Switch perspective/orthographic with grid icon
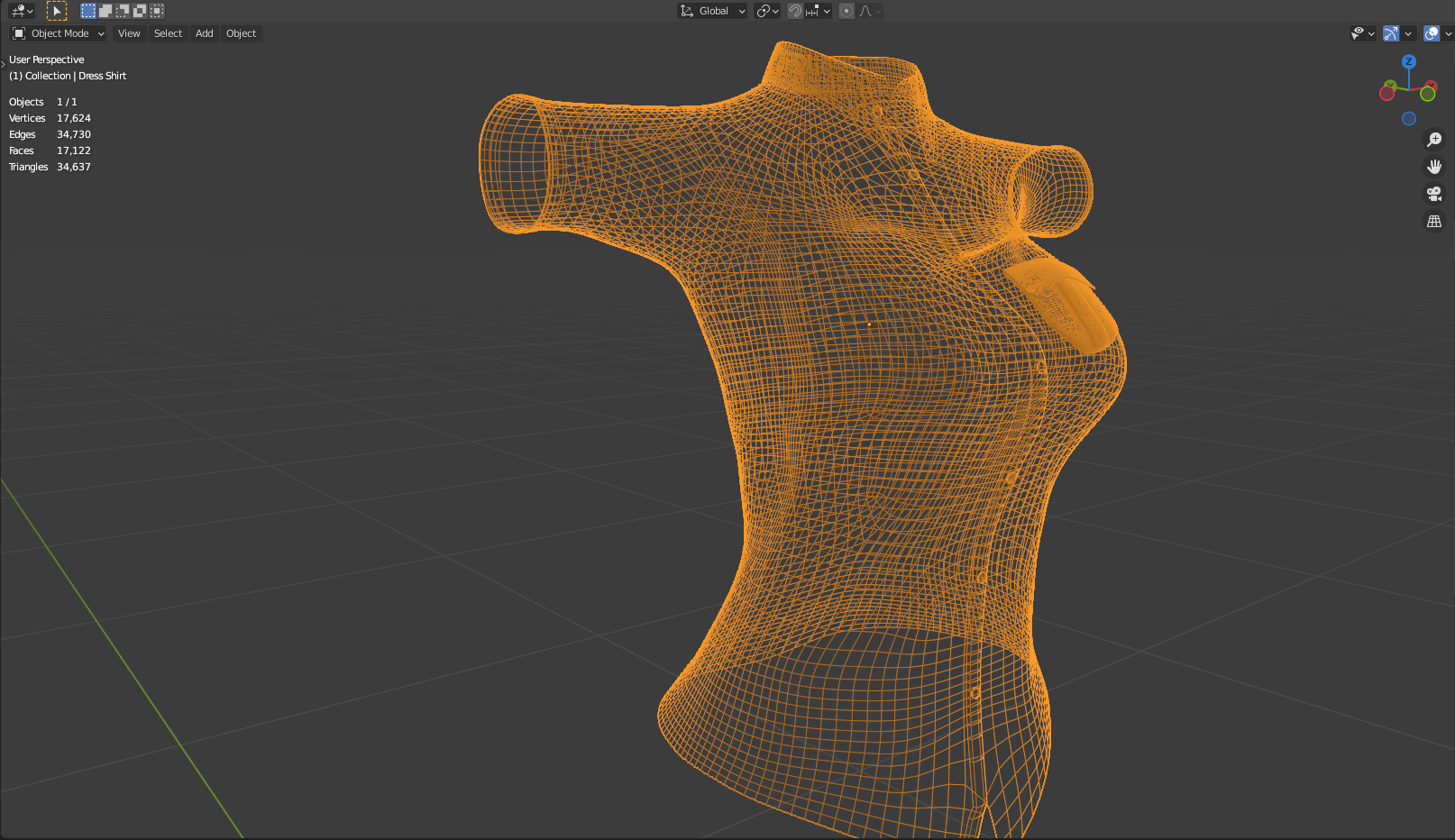 click(x=1434, y=221)
